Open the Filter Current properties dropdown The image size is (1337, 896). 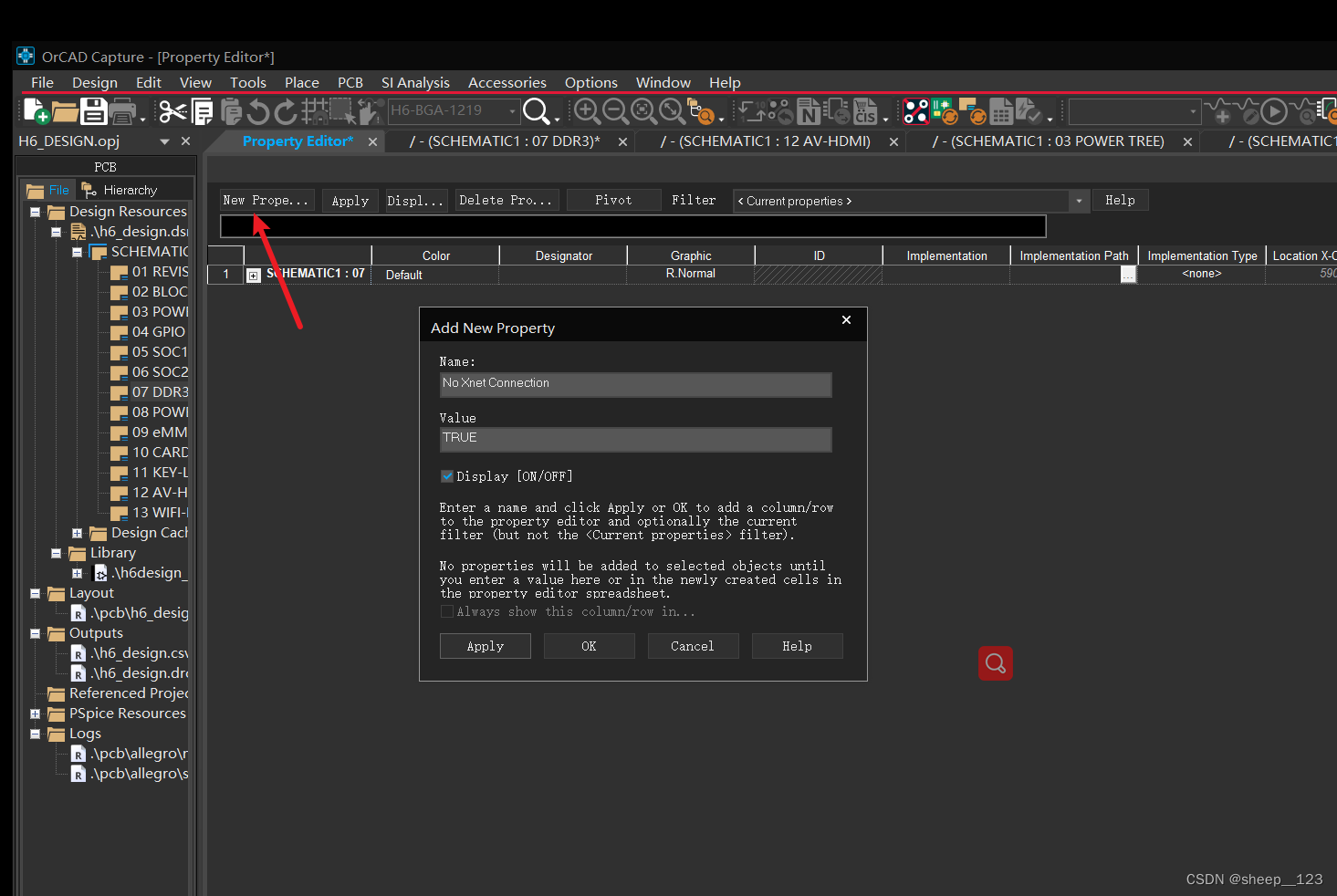coord(1080,201)
